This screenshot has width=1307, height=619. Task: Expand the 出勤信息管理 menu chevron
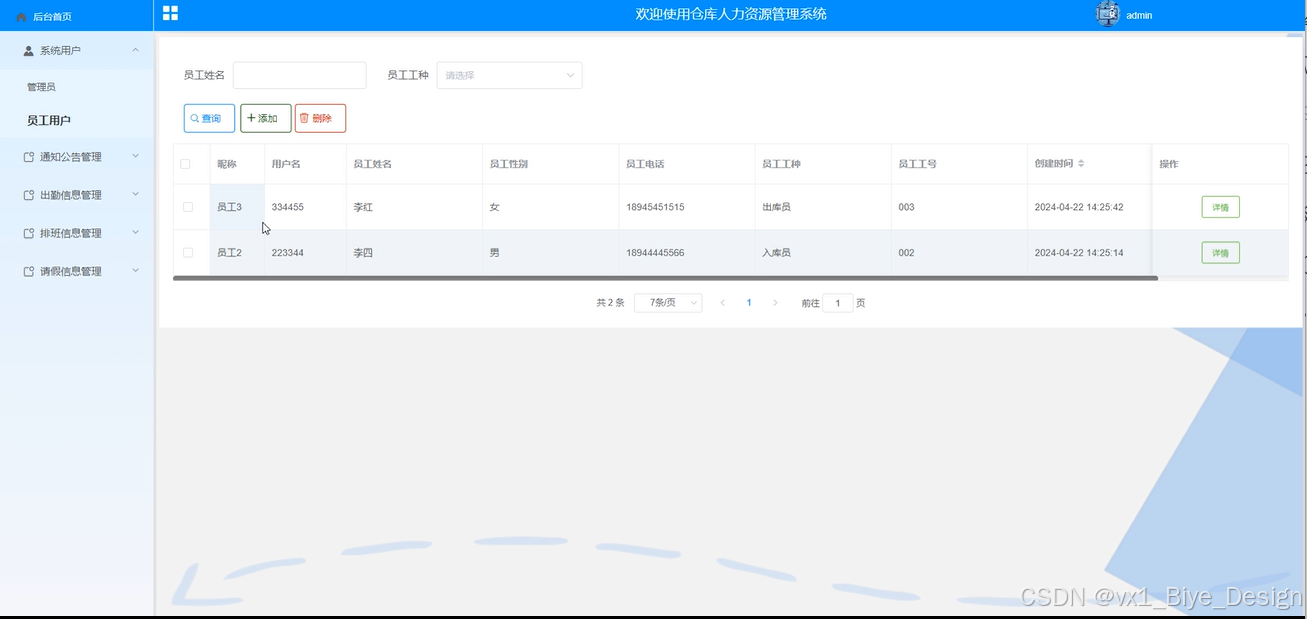pos(136,195)
